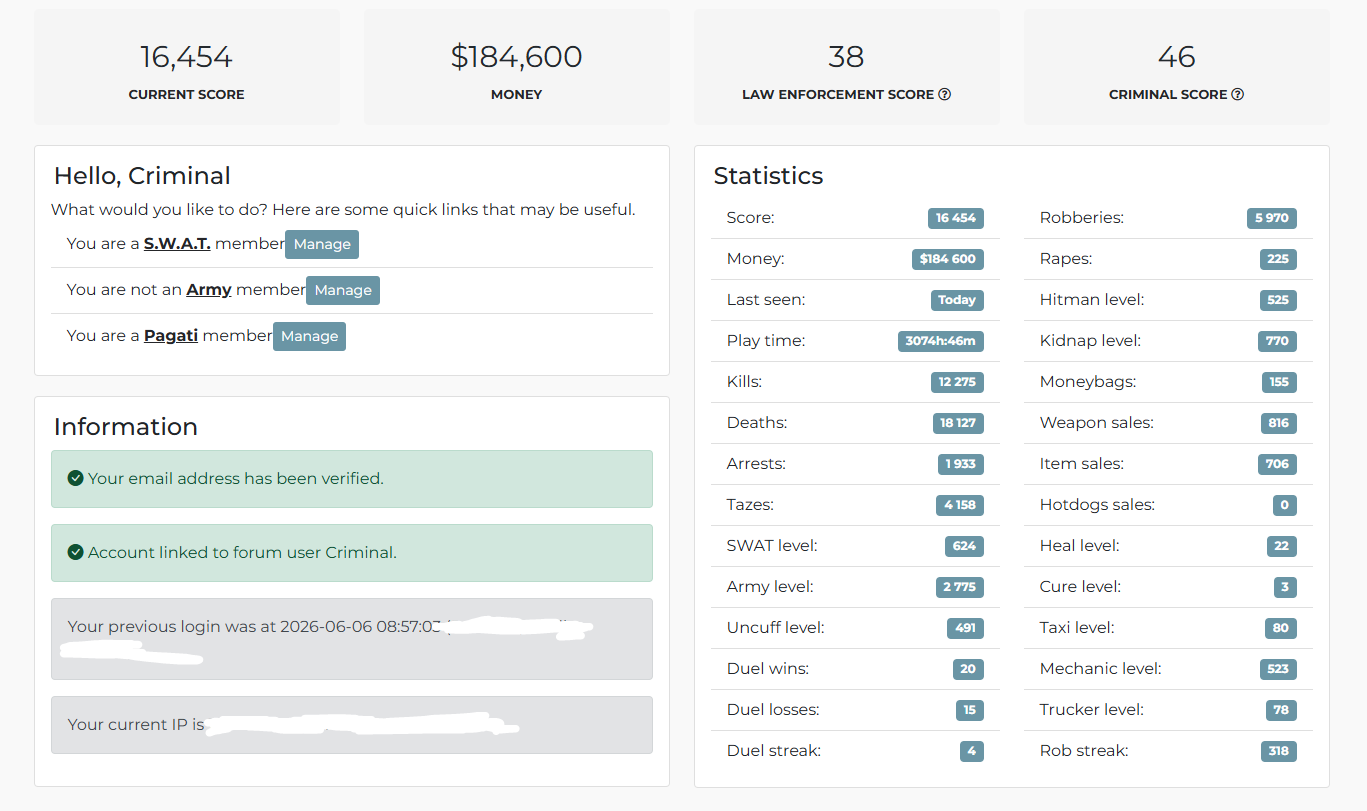
Task: Click the current IP information box
Action: [352, 725]
